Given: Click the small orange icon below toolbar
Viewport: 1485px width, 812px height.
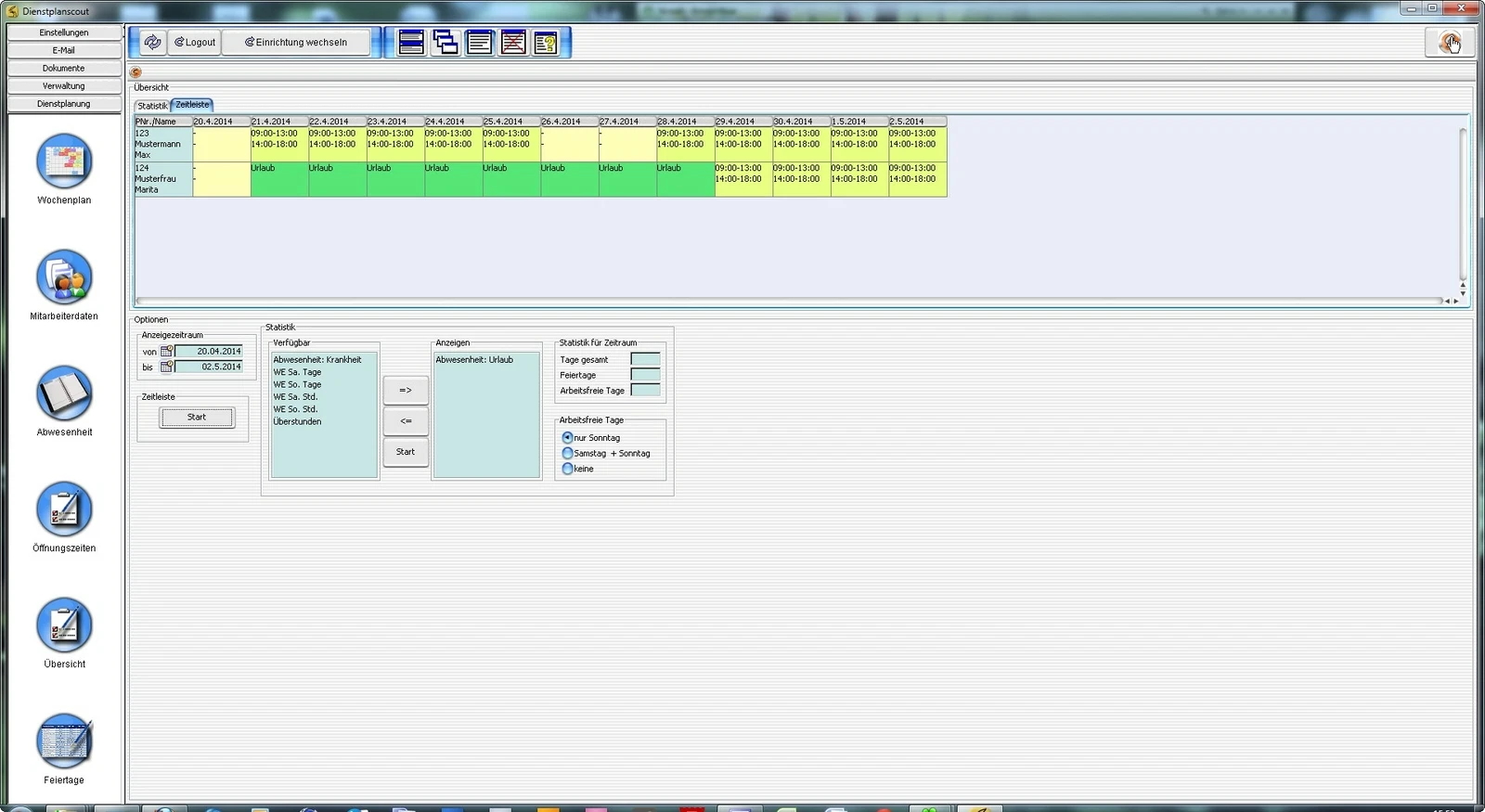Looking at the screenshot, I should click(136, 71).
